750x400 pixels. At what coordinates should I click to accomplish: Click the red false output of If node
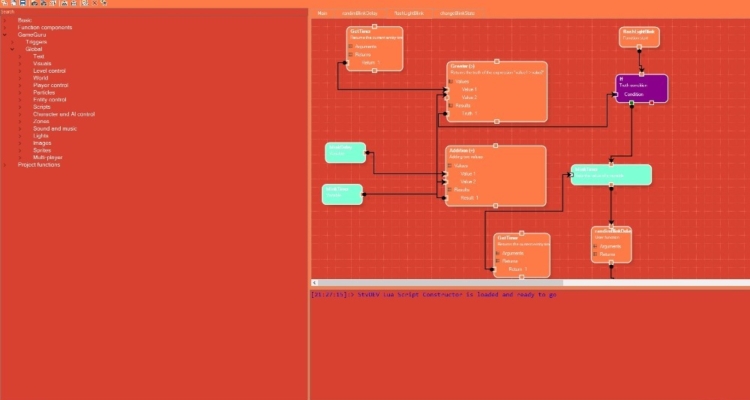click(x=651, y=102)
